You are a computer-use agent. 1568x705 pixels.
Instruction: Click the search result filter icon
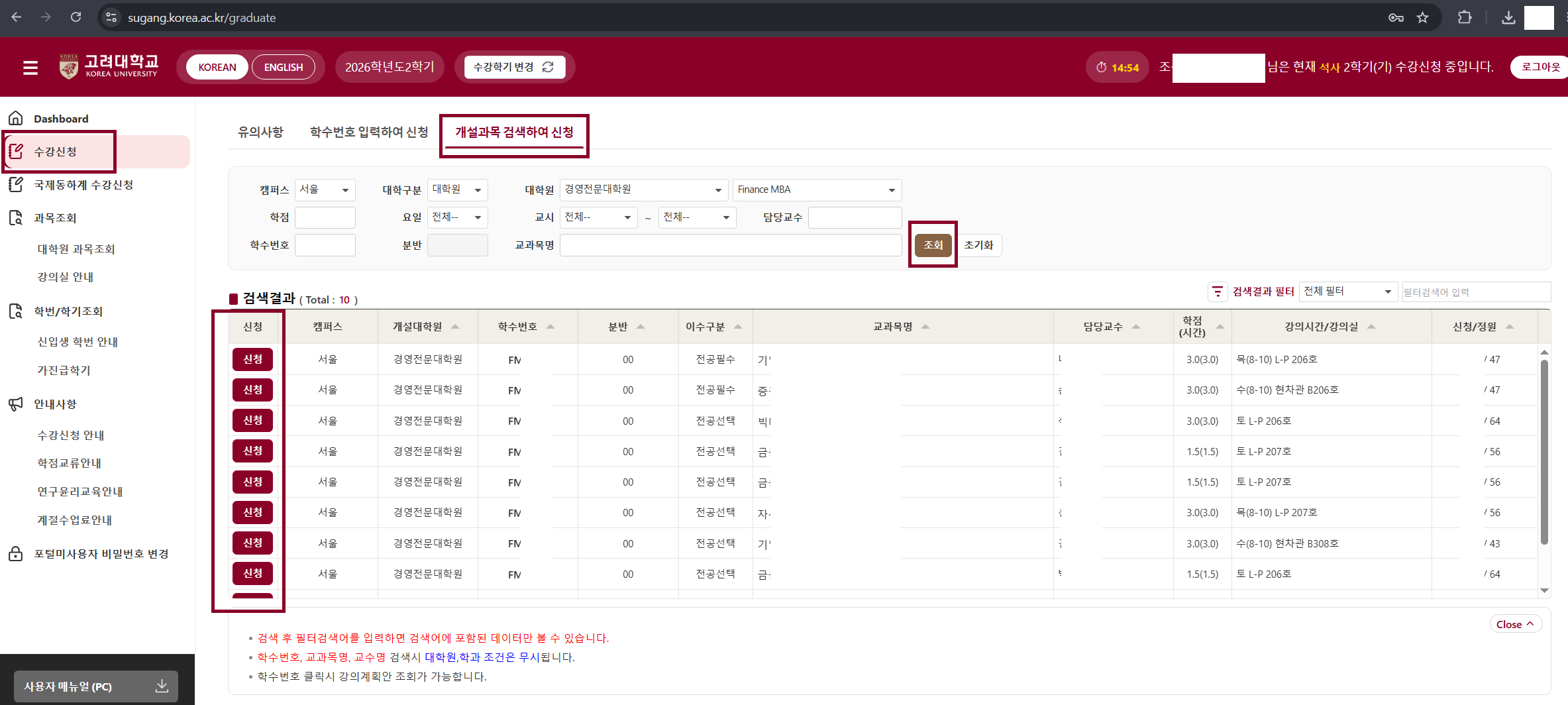[1218, 292]
